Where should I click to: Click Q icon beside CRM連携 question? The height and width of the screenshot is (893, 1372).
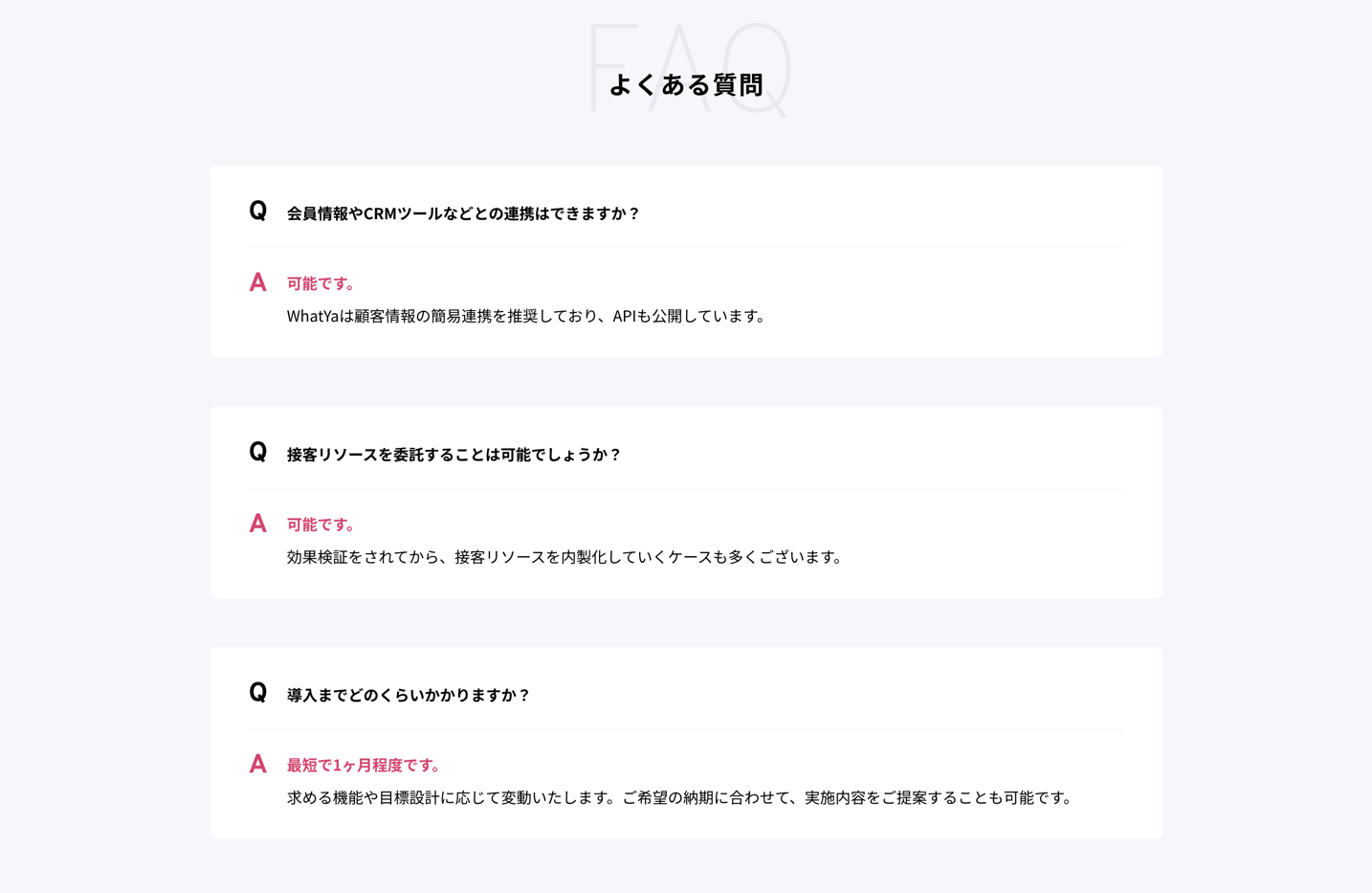[257, 211]
